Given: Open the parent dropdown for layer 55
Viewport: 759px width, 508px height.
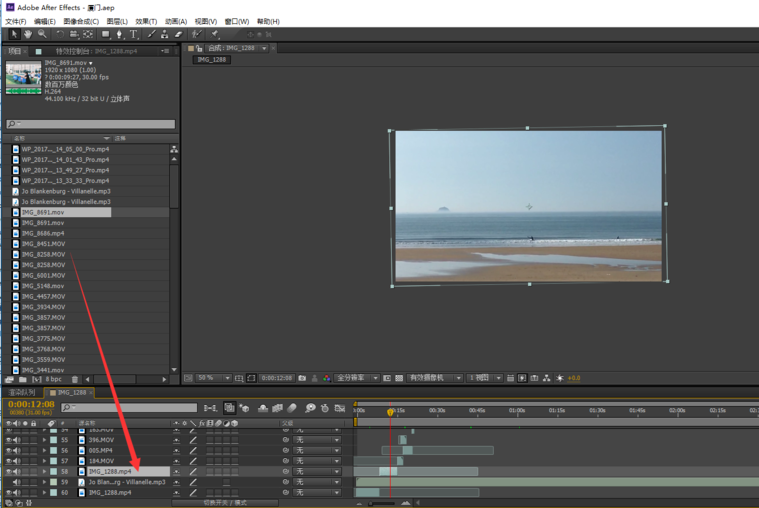Looking at the screenshot, I should tap(317, 440).
